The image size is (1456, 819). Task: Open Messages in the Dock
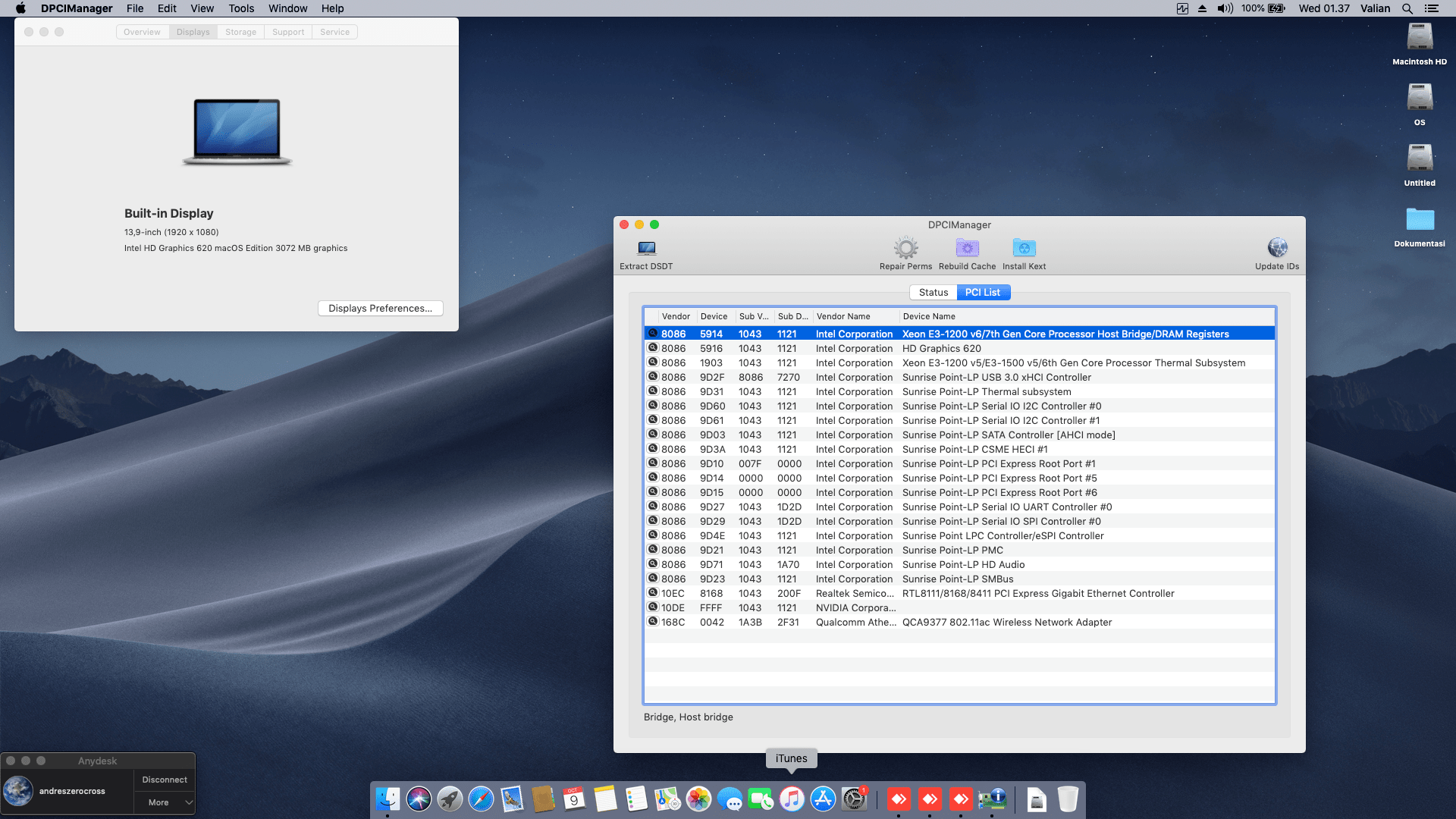point(730,799)
